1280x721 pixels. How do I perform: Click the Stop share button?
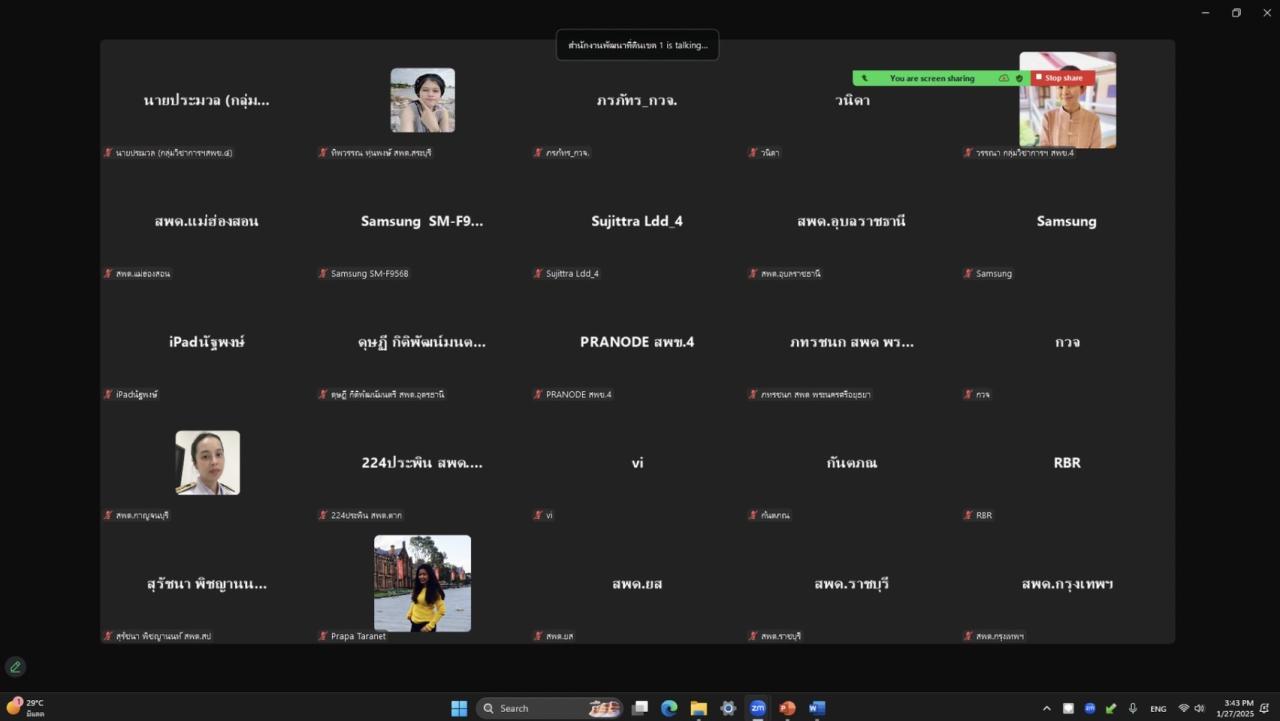pyautogui.click(x=1062, y=78)
